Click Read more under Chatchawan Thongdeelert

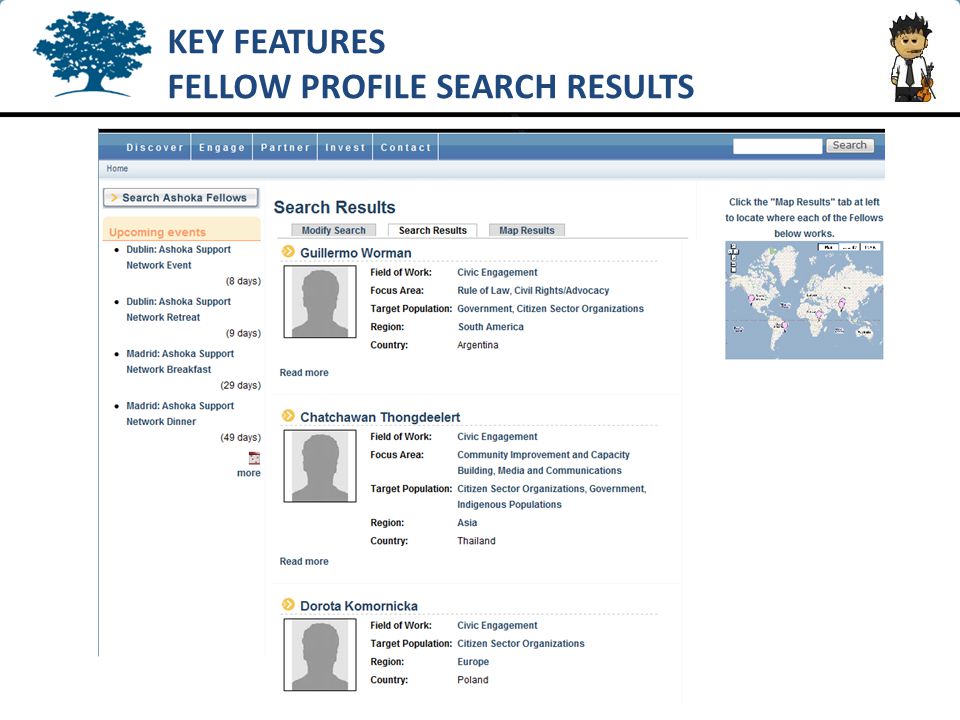[304, 561]
